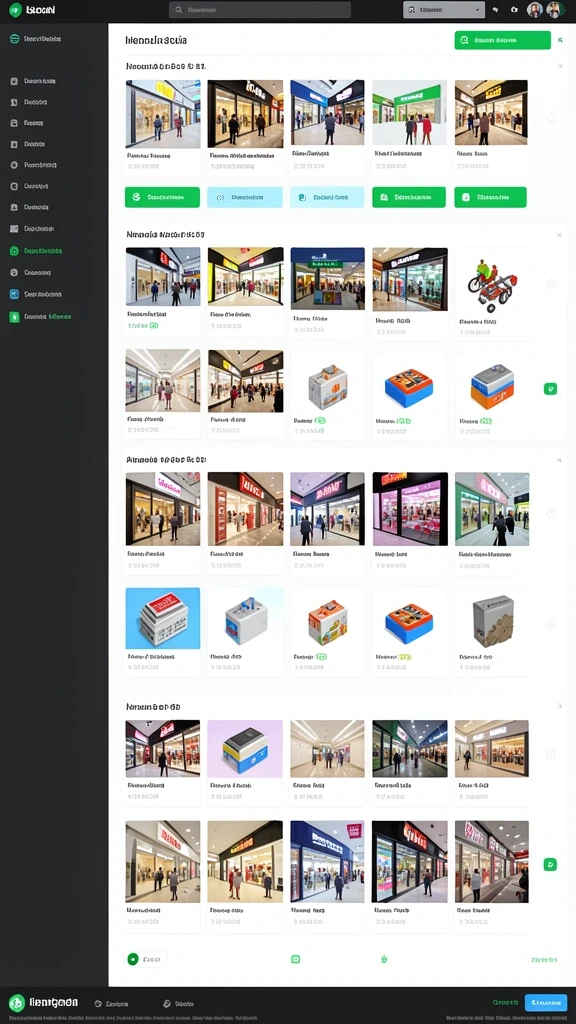Click the green text link in panel footer
Viewport: 576px width, 1024px height.
coord(544,960)
